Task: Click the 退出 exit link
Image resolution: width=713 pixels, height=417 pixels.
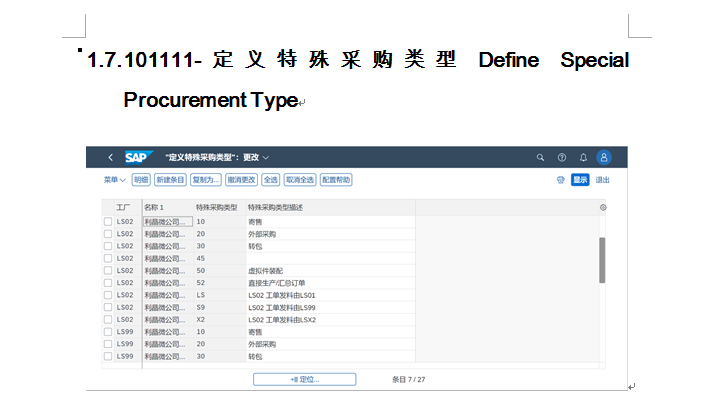Action: (603, 180)
